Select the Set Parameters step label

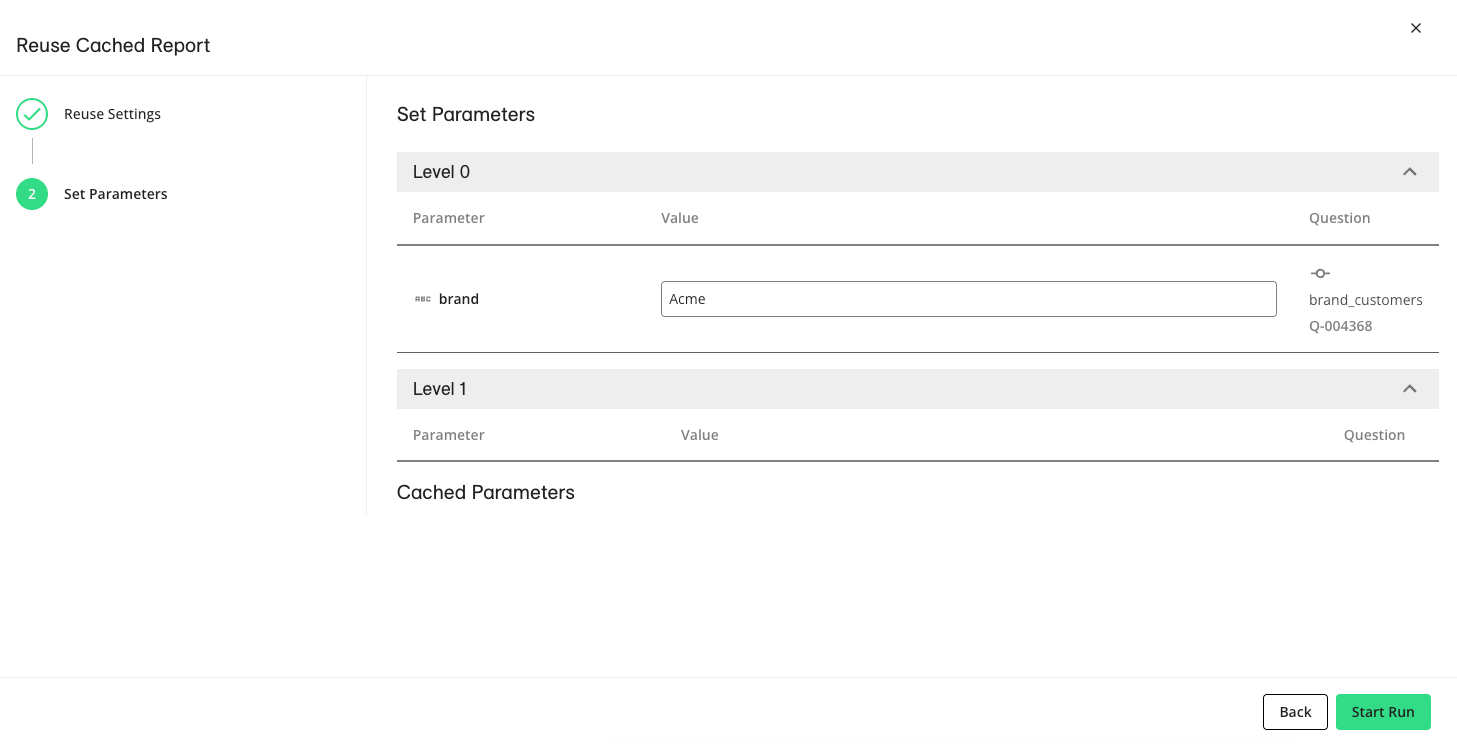[115, 194]
